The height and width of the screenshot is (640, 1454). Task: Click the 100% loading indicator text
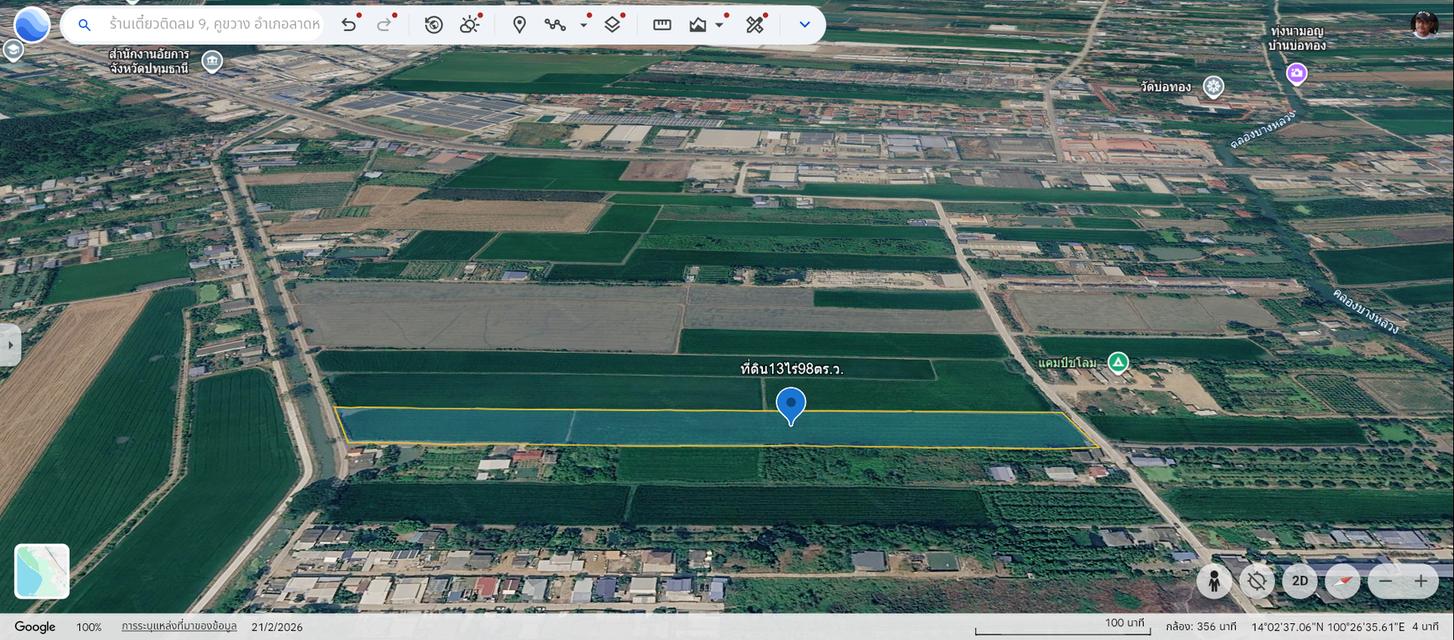point(89,627)
